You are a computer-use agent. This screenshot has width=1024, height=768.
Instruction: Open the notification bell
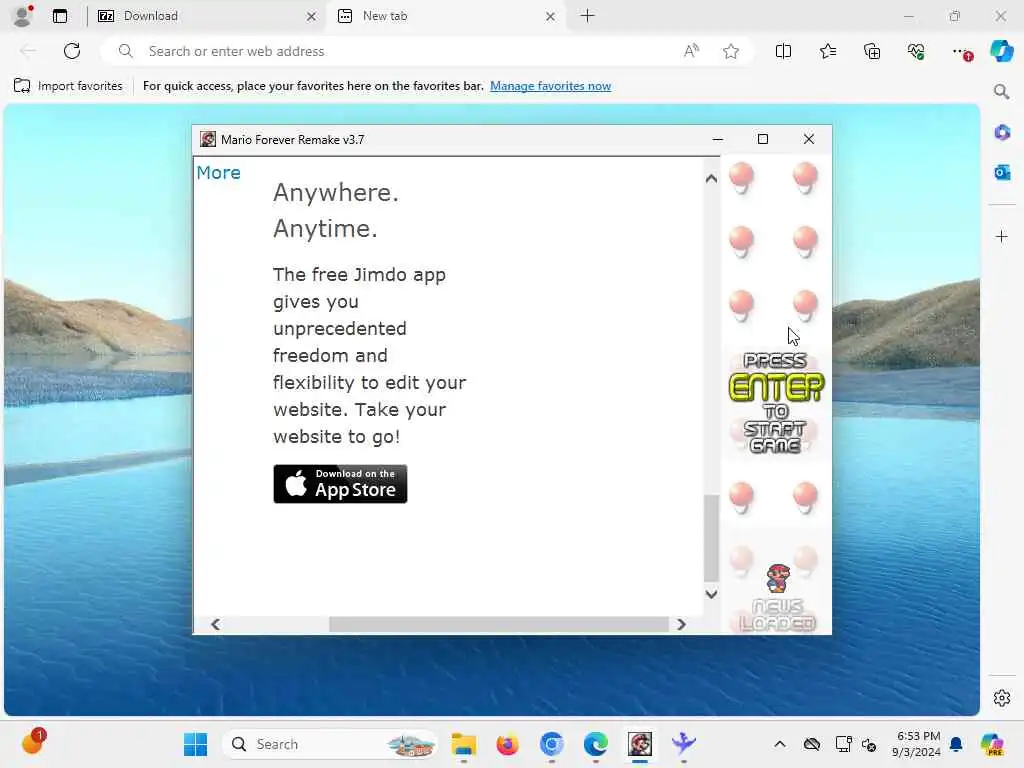click(956, 744)
